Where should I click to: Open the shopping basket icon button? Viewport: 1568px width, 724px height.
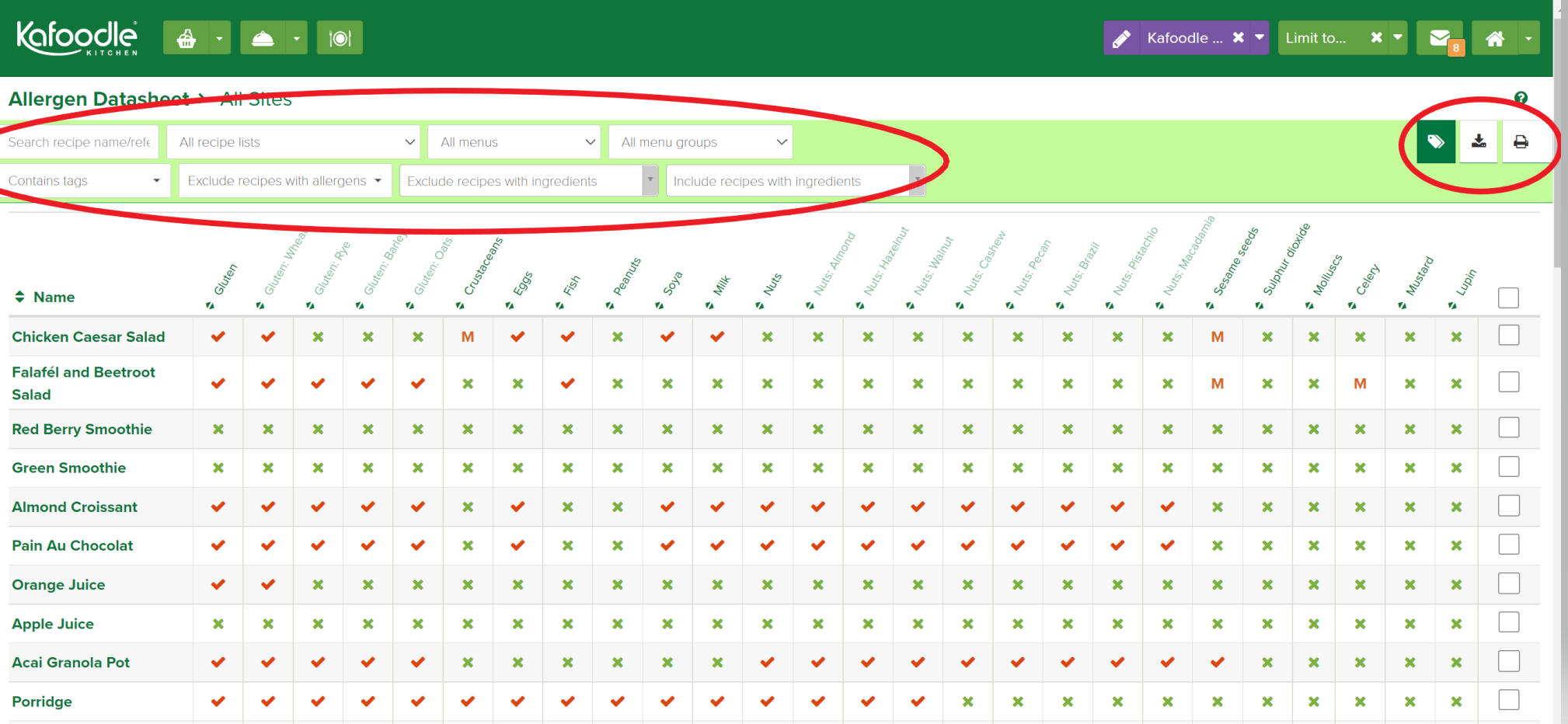(x=186, y=38)
